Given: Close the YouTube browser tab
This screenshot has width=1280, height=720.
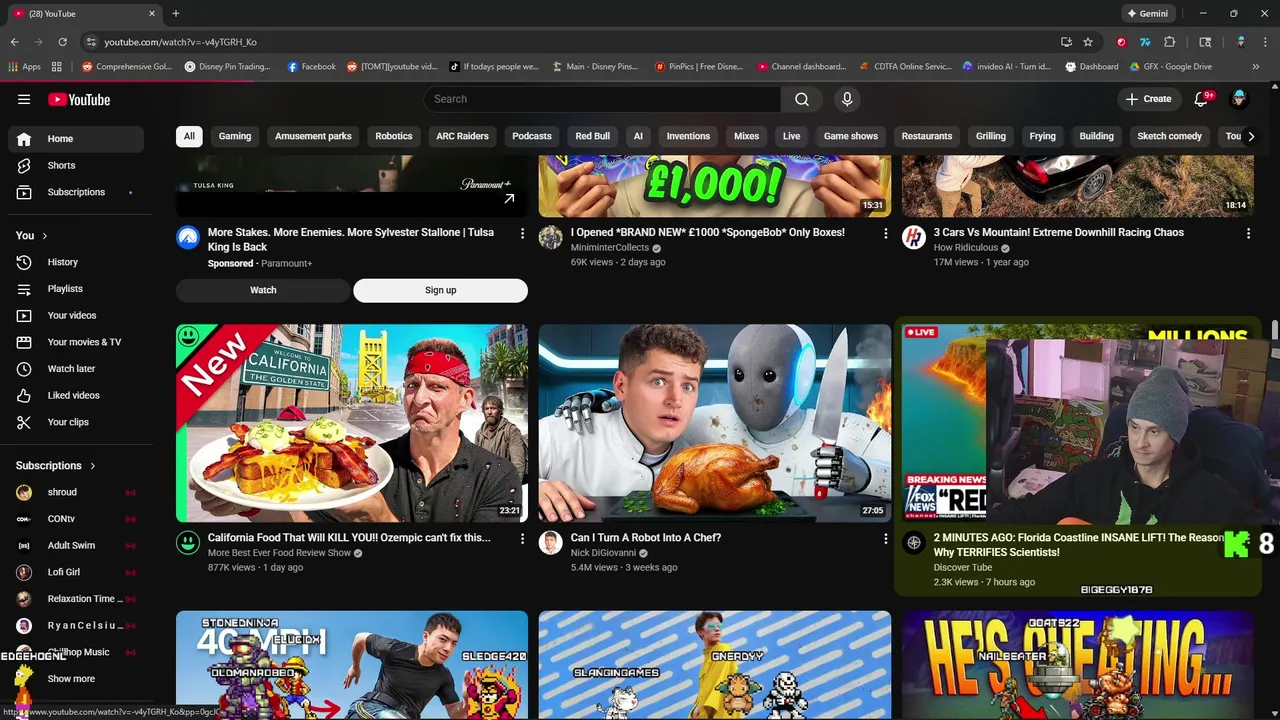Looking at the screenshot, I should click(x=152, y=13).
